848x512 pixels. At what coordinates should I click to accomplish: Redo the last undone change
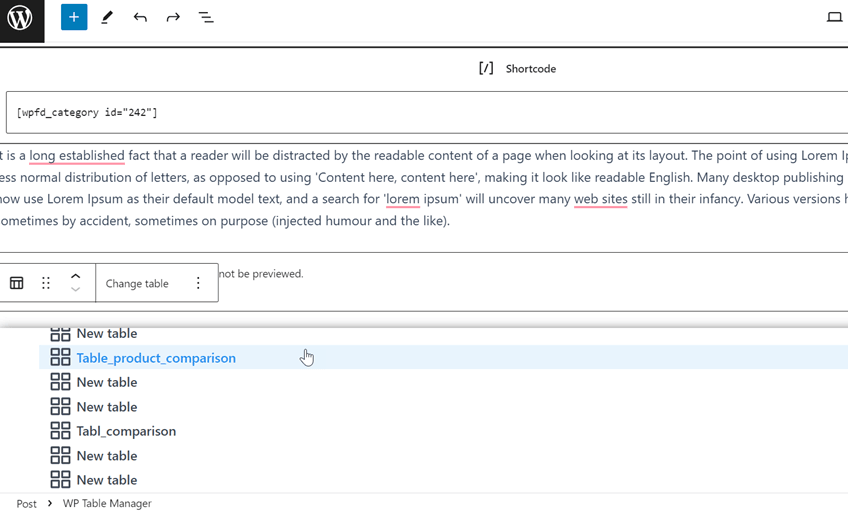pos(173,17)
